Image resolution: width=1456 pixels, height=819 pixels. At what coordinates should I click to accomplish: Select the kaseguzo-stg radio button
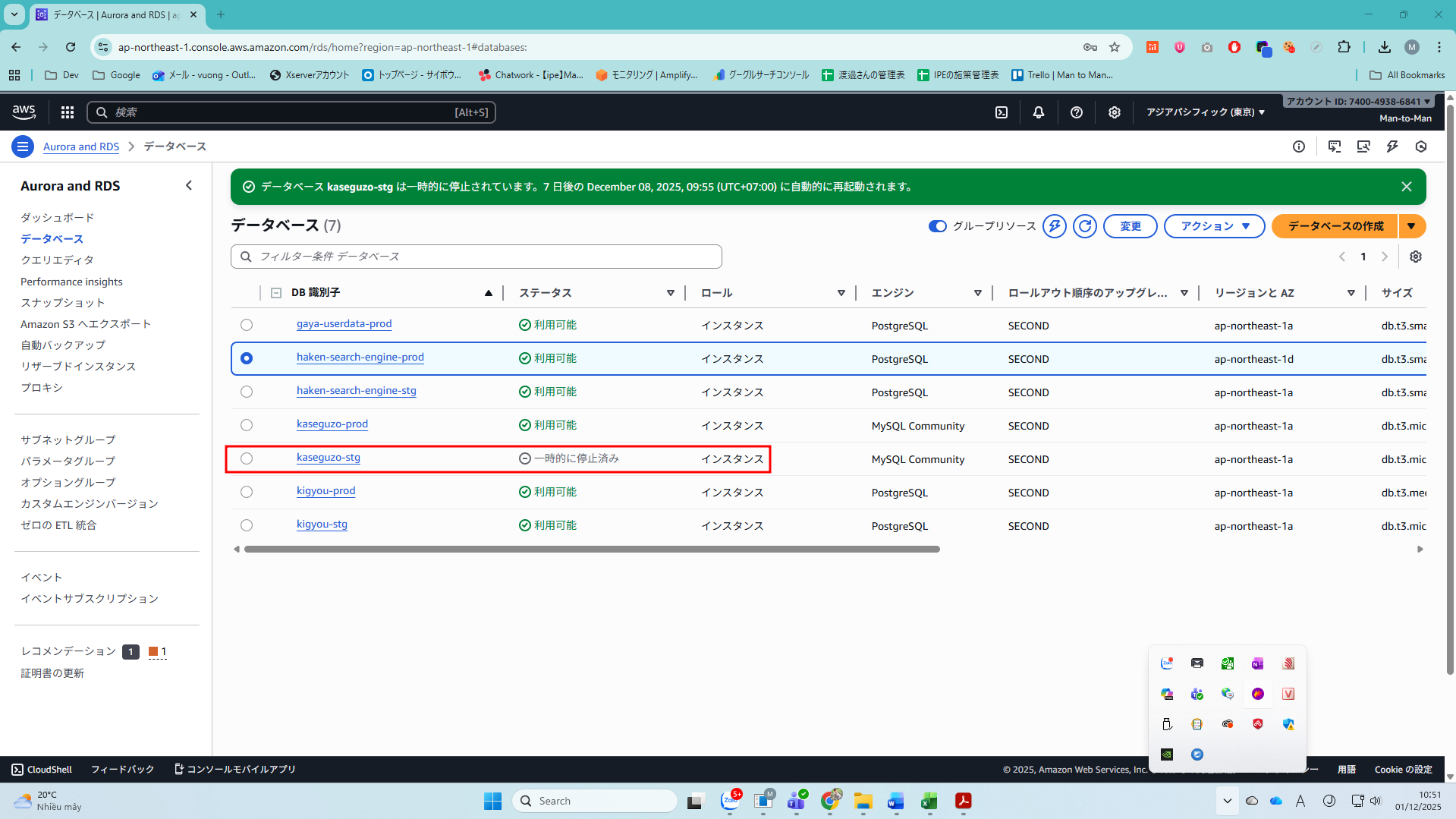(x=247, y=458)
